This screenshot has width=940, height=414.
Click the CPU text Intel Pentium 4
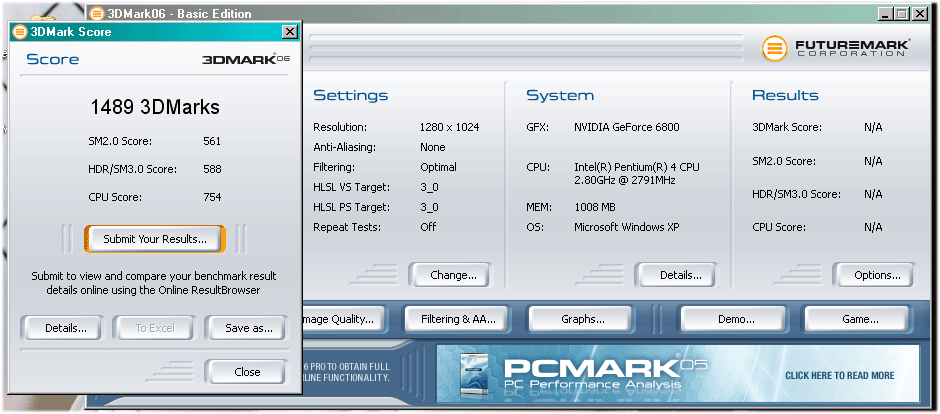tap(637, 173)
